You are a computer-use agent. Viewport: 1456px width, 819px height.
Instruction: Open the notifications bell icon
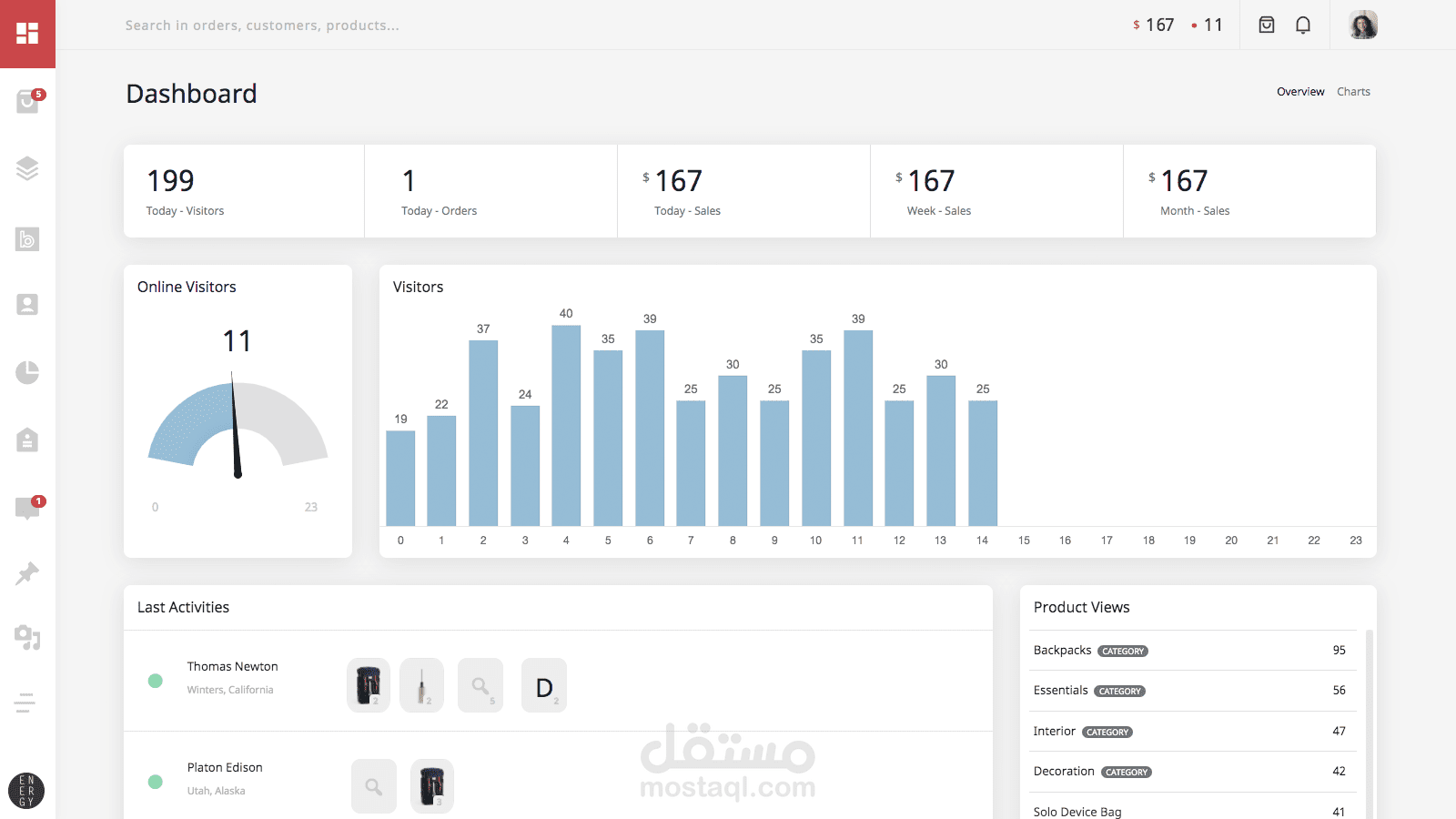tap(1303, 25)
